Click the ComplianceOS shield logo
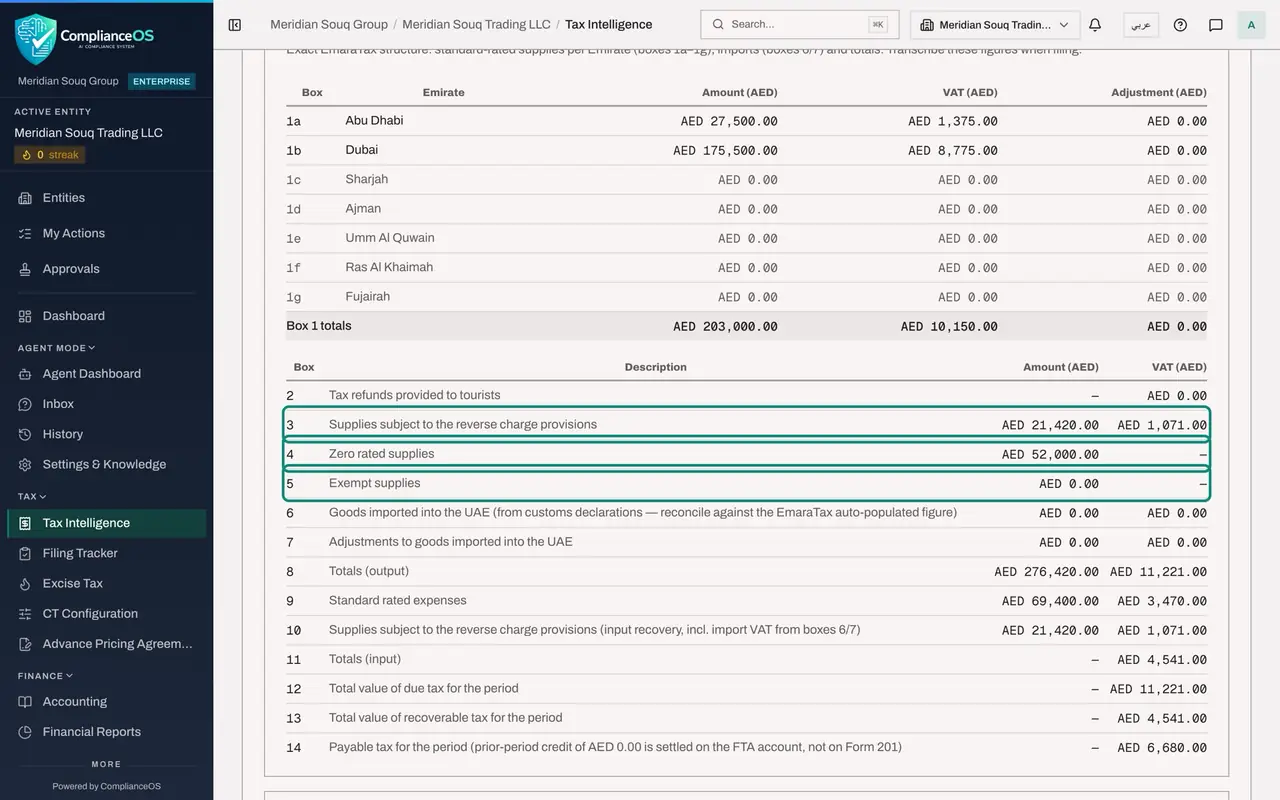 tap(35, 38)
